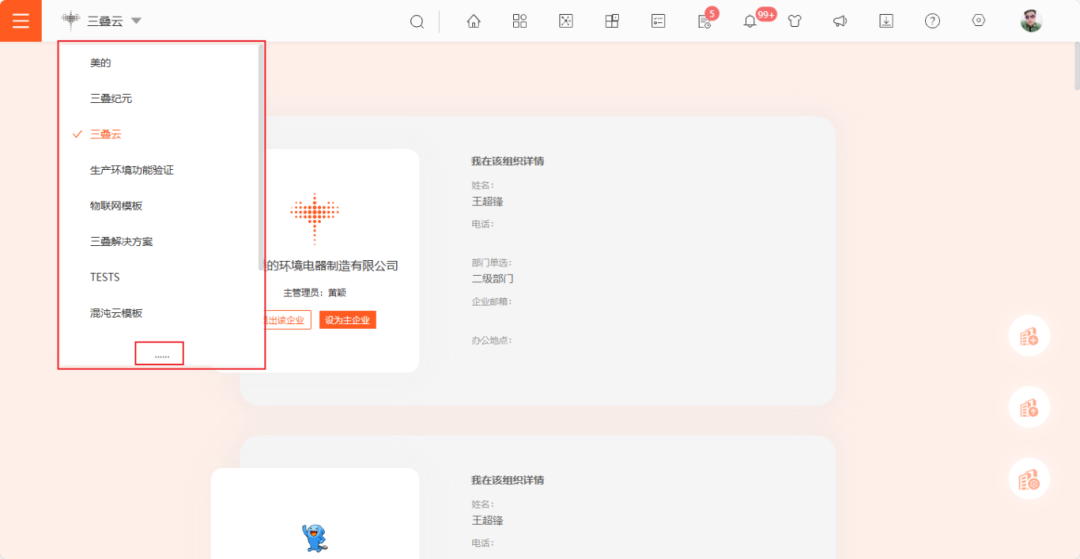Screen dimensions: 1080x559
Task: Open the hexagon settings icon
Action: coord(978,21)
